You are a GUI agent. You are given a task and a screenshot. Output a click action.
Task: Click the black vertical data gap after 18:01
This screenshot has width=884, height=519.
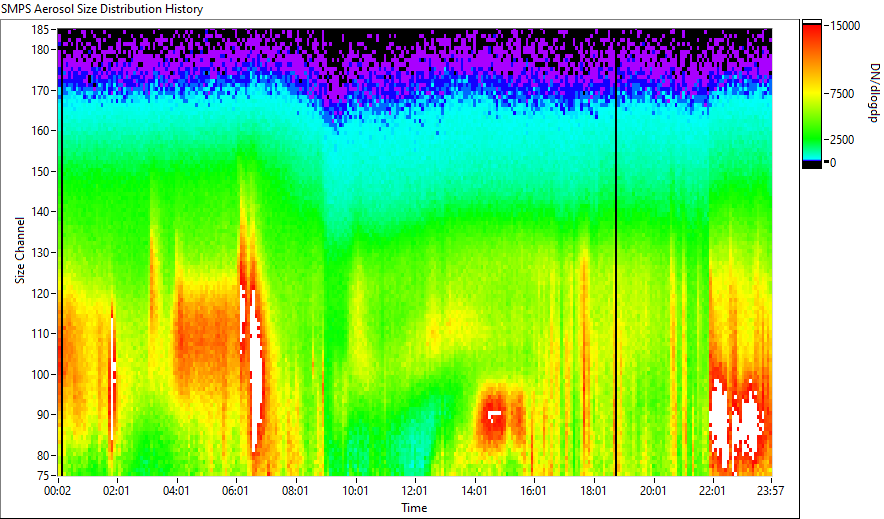616,252
